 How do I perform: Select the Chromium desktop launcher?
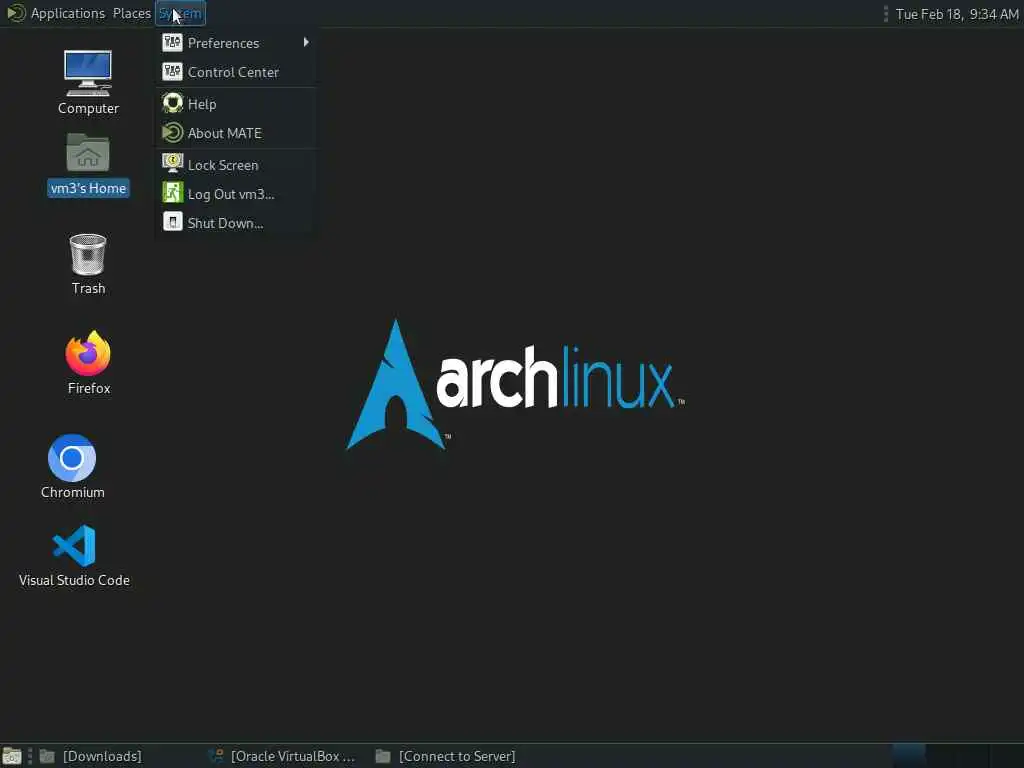point(72,466)
